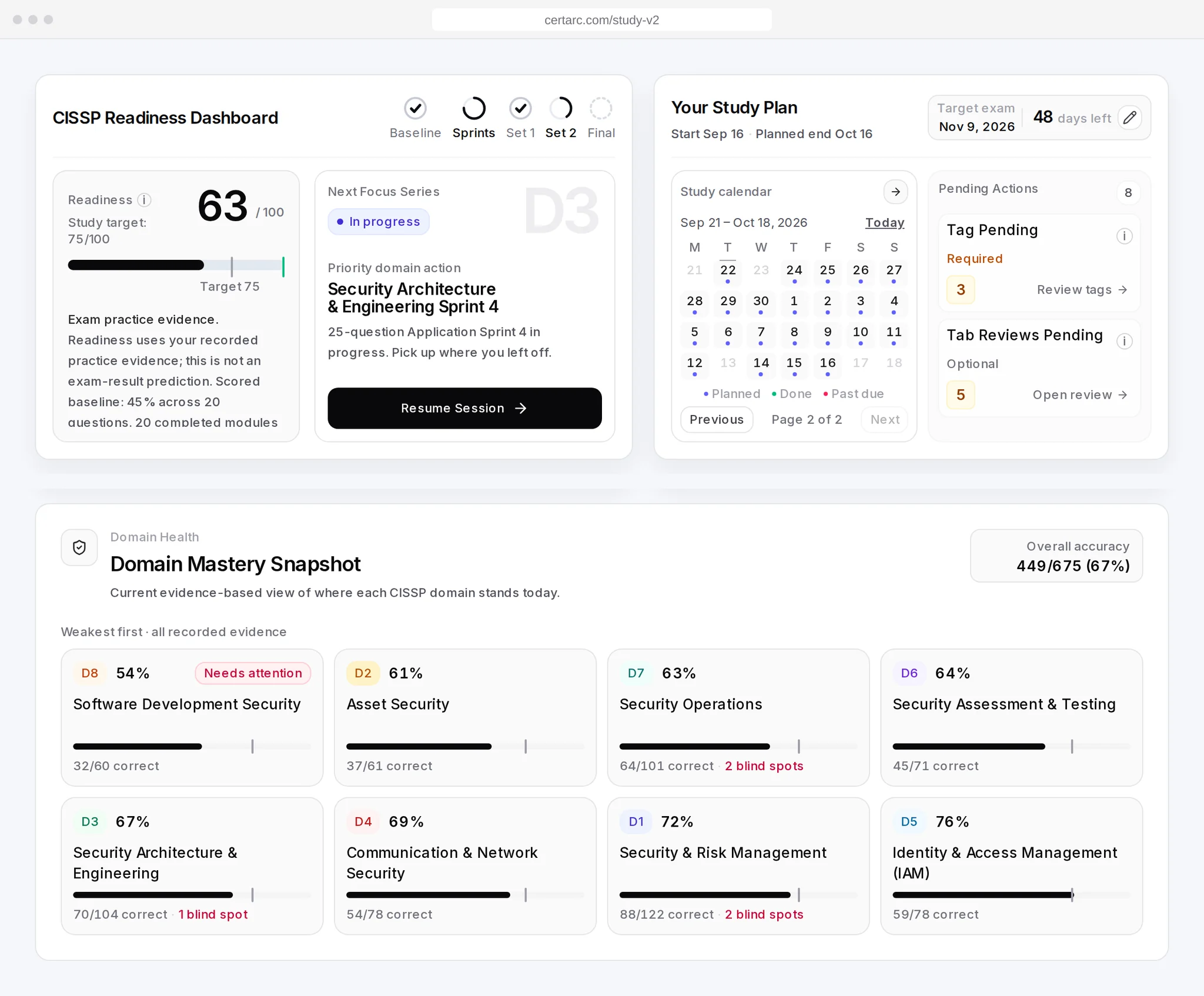Click Pending Actions count 8
Viewport: 1204px width, 996px height.
point(1128,192)
